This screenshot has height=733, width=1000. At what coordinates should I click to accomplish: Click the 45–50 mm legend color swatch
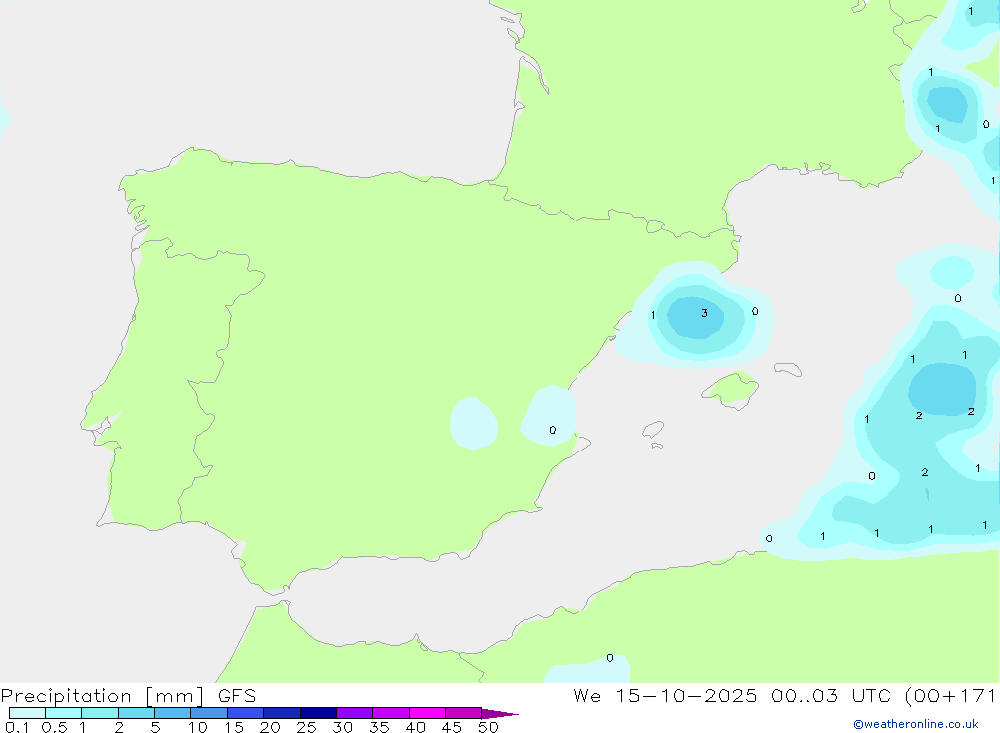tap(463, 713)
